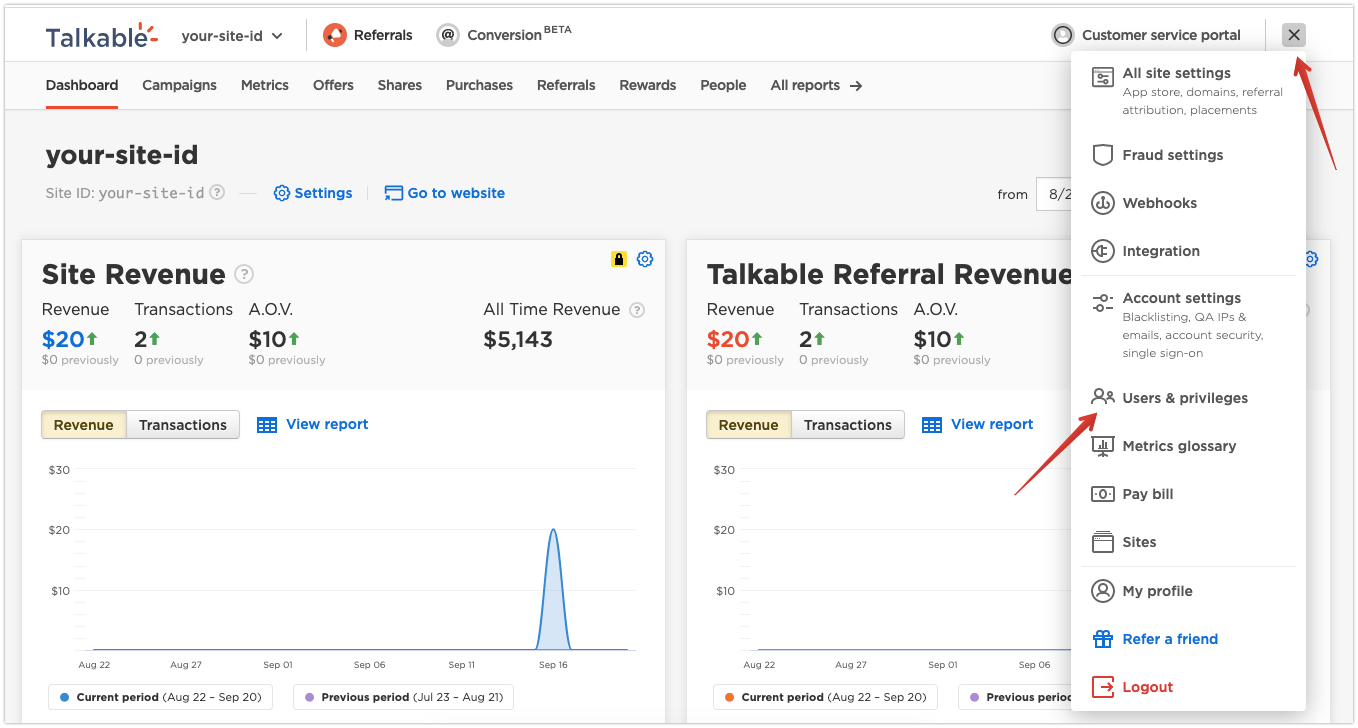Toggle Current period legend in Referral Revenue chart

826,697
